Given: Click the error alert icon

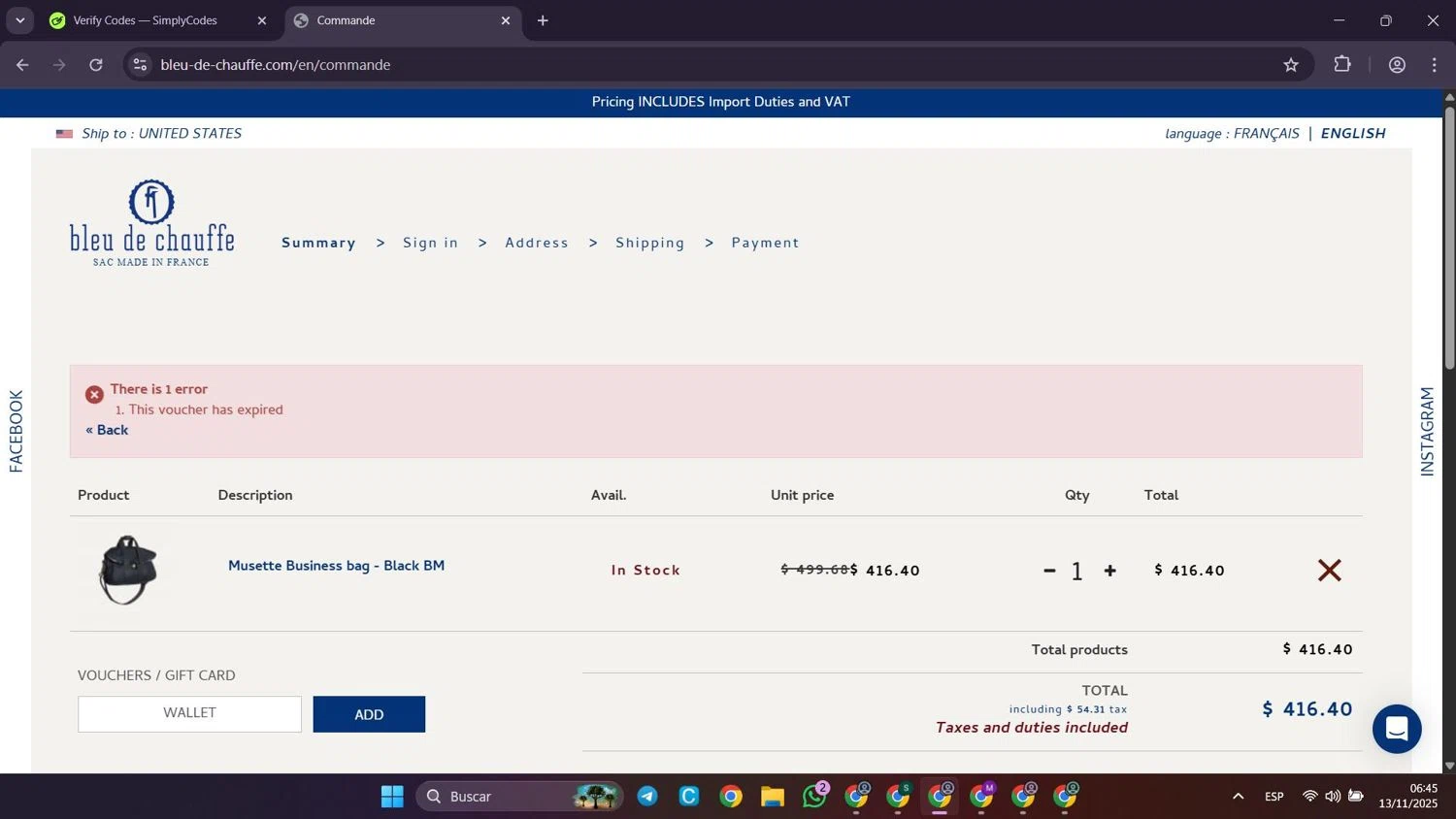Looking at the screenshot, I should 94,395.
